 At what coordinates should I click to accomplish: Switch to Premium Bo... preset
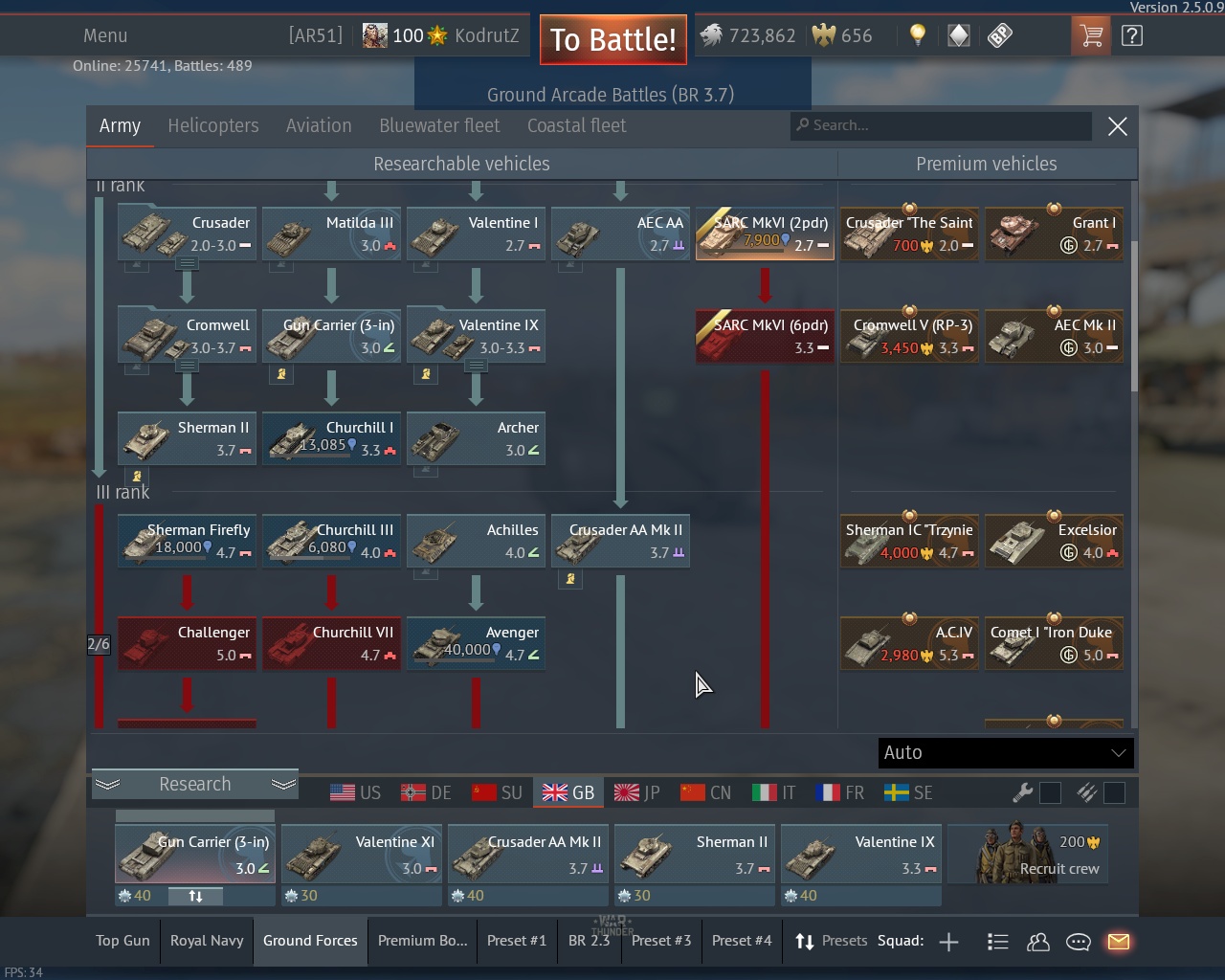pos(422,941)
